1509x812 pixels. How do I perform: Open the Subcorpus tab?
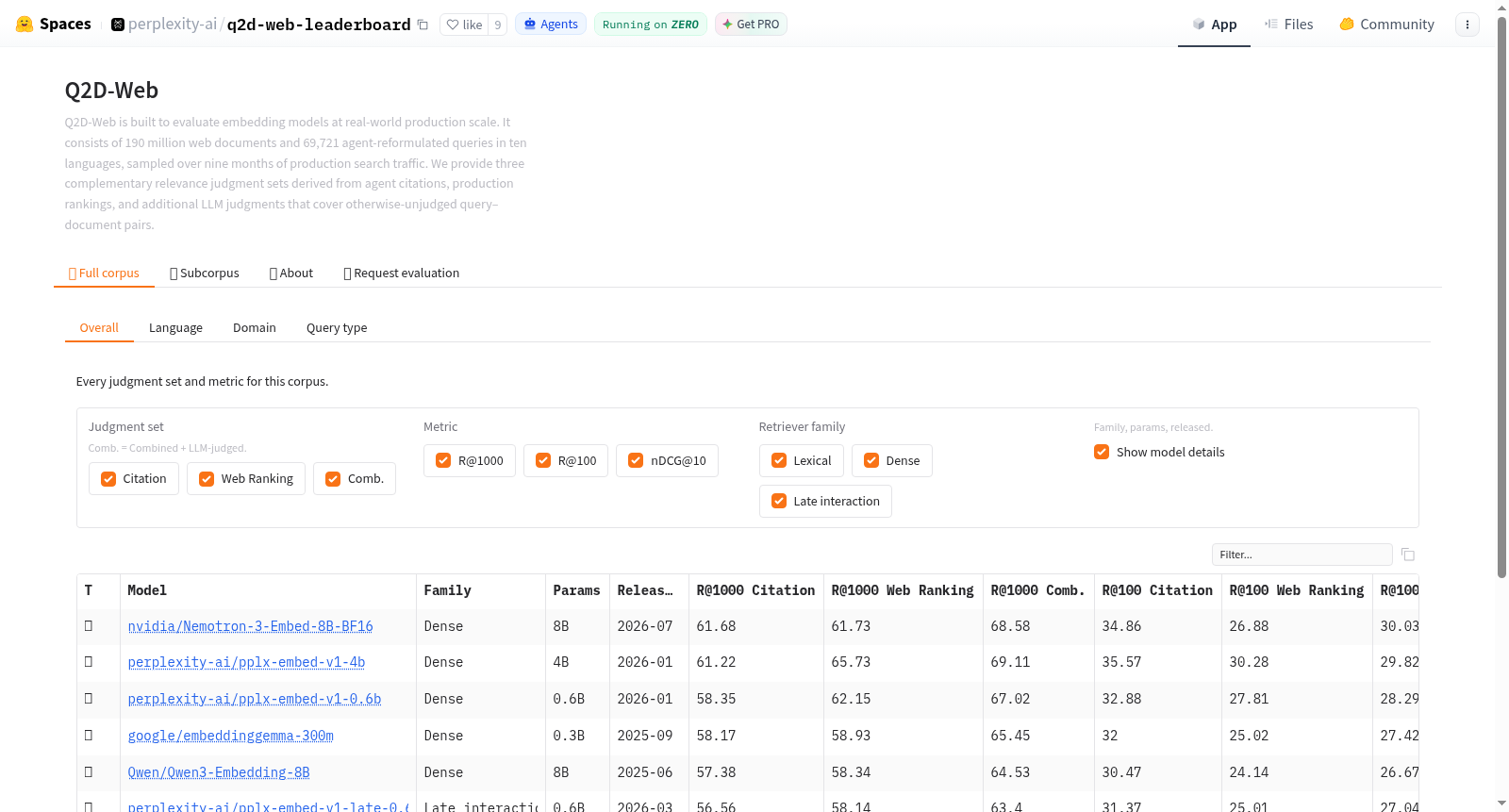point(205,273)
